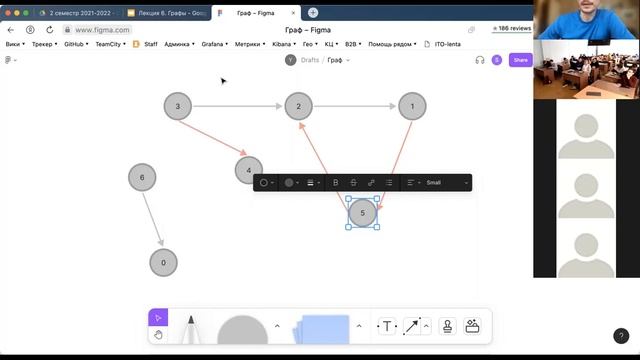The width and height of the screenshot is (640, 360).
Task: Open the B2B bookmark folder
Action: click(x=353, y=44)
